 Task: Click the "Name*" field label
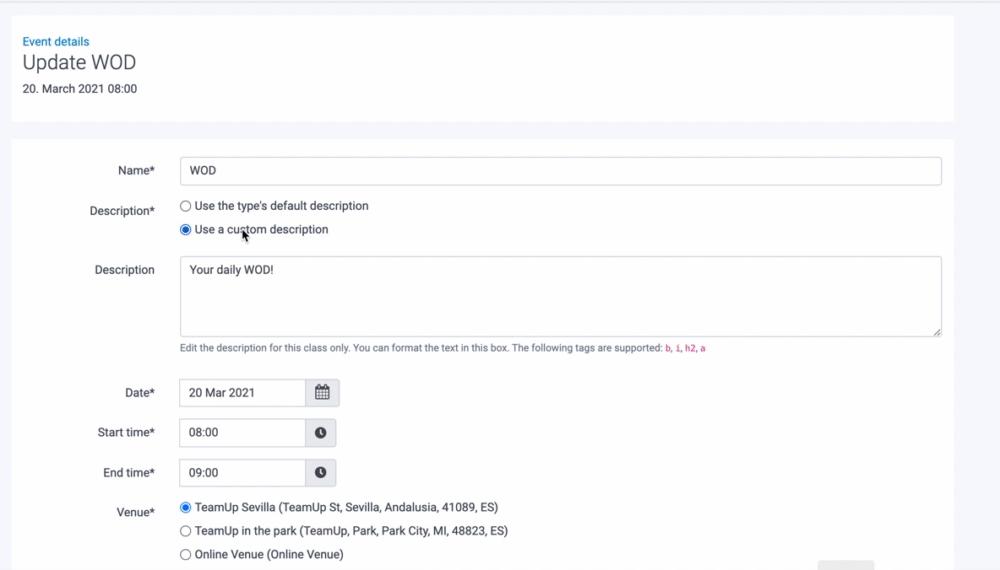[x=136, y=171]
